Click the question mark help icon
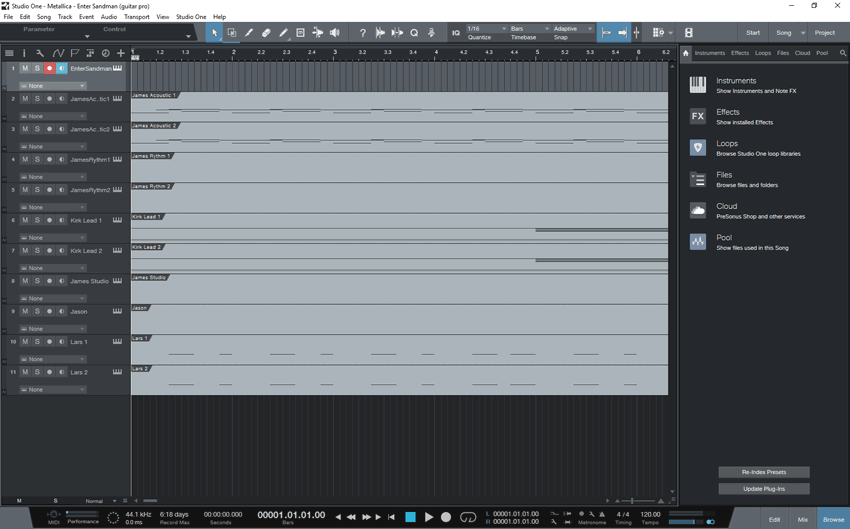850x529 pixels. pos(363,33)
